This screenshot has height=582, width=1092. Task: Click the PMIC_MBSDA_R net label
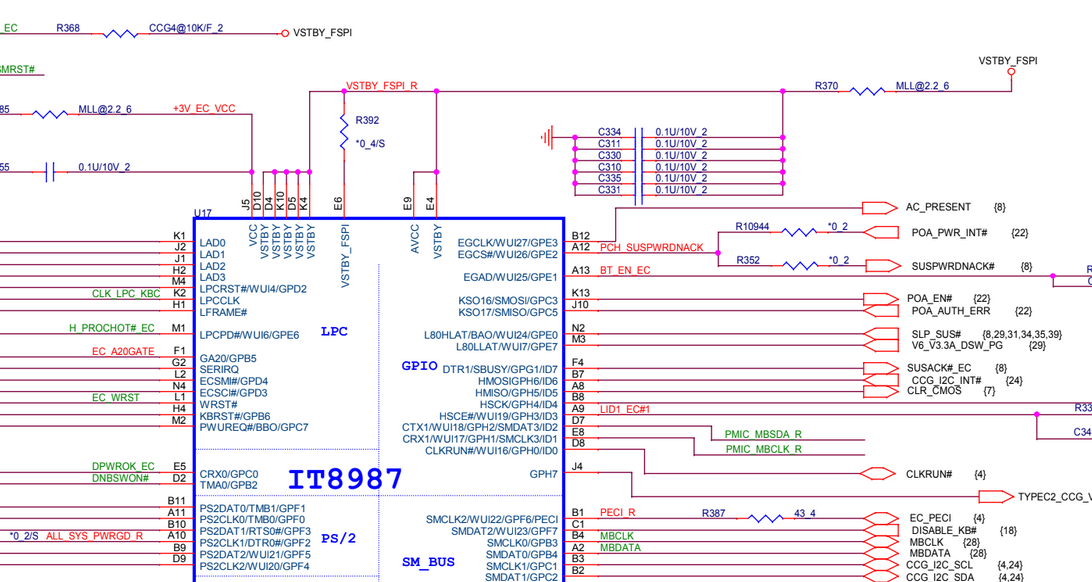763,434
